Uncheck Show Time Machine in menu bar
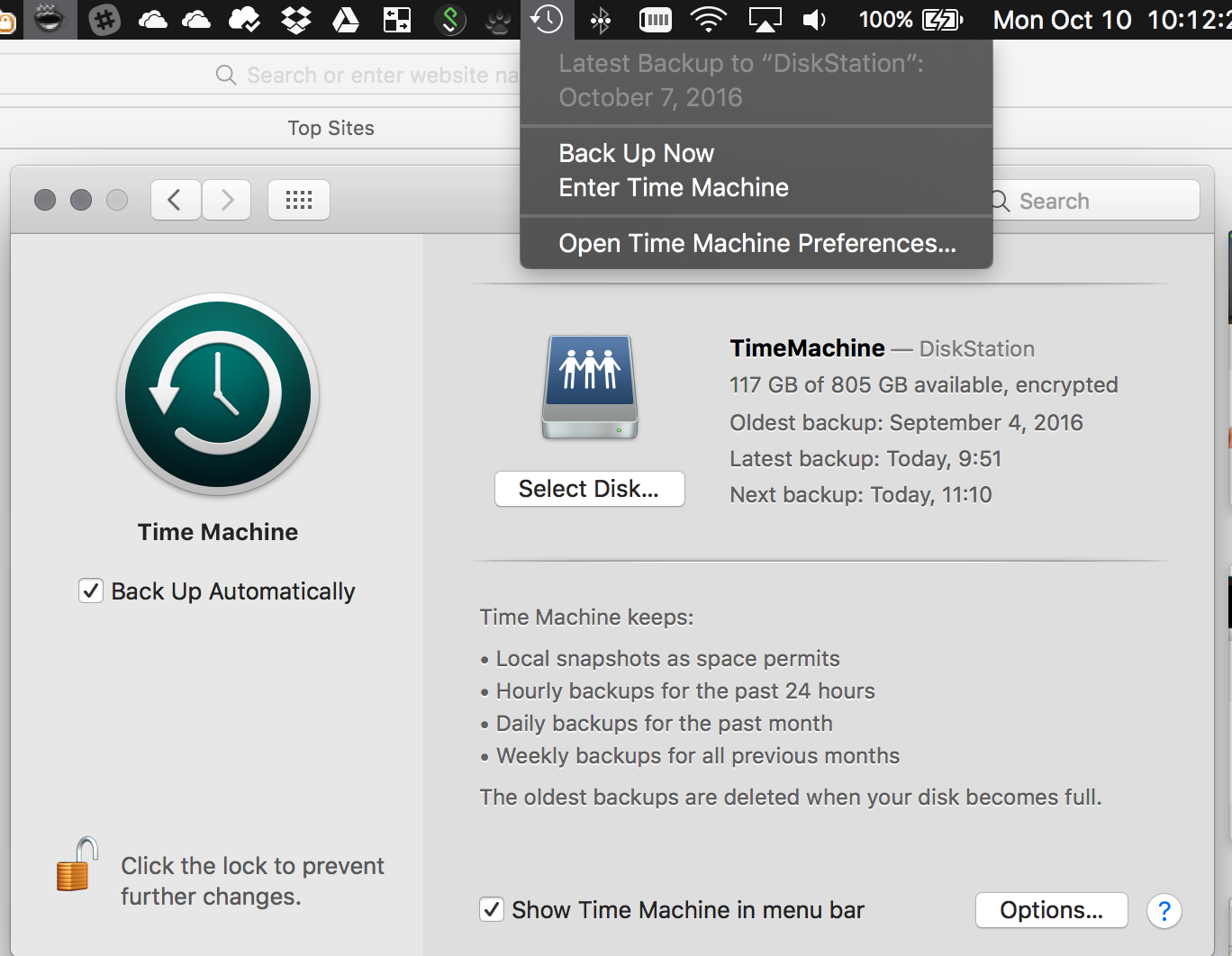 [x=492, y=909]
